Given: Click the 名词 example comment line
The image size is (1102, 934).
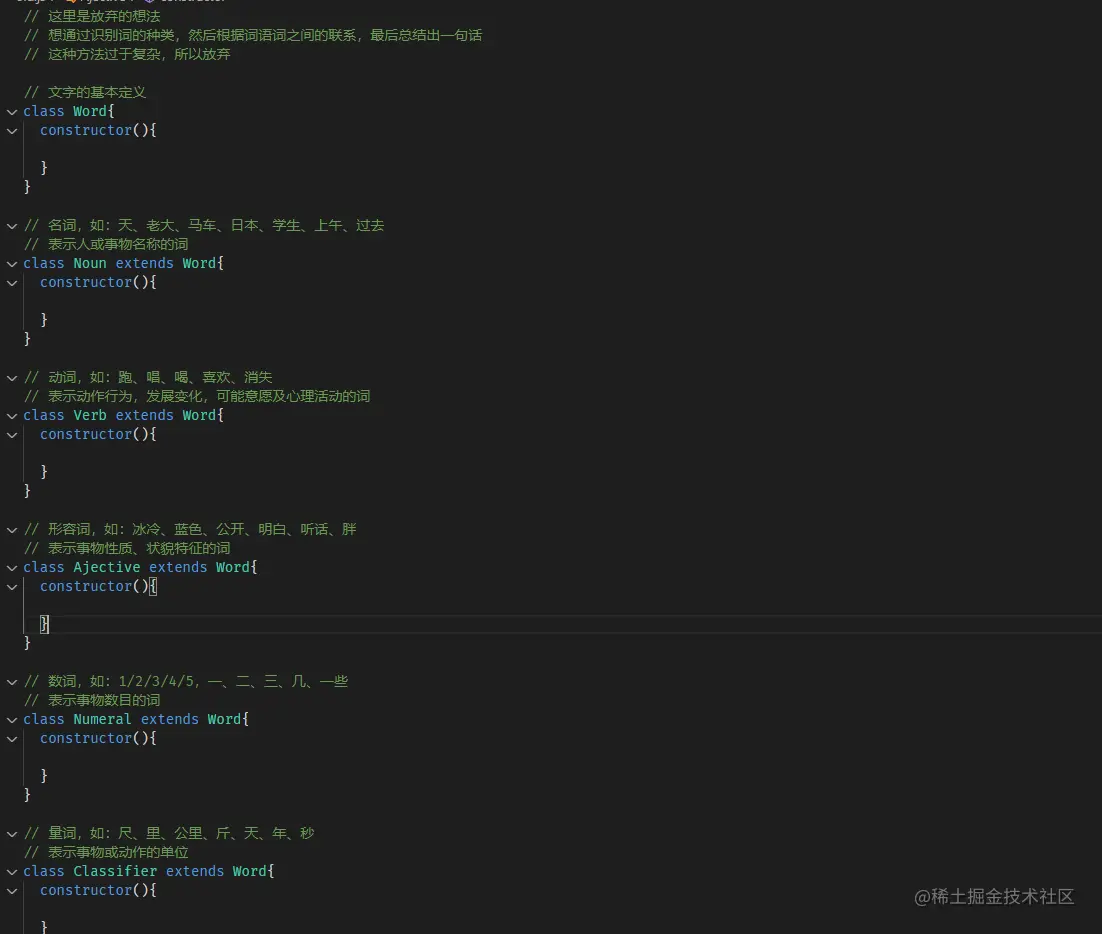Looking at the screenshot, I should (204, 225).
